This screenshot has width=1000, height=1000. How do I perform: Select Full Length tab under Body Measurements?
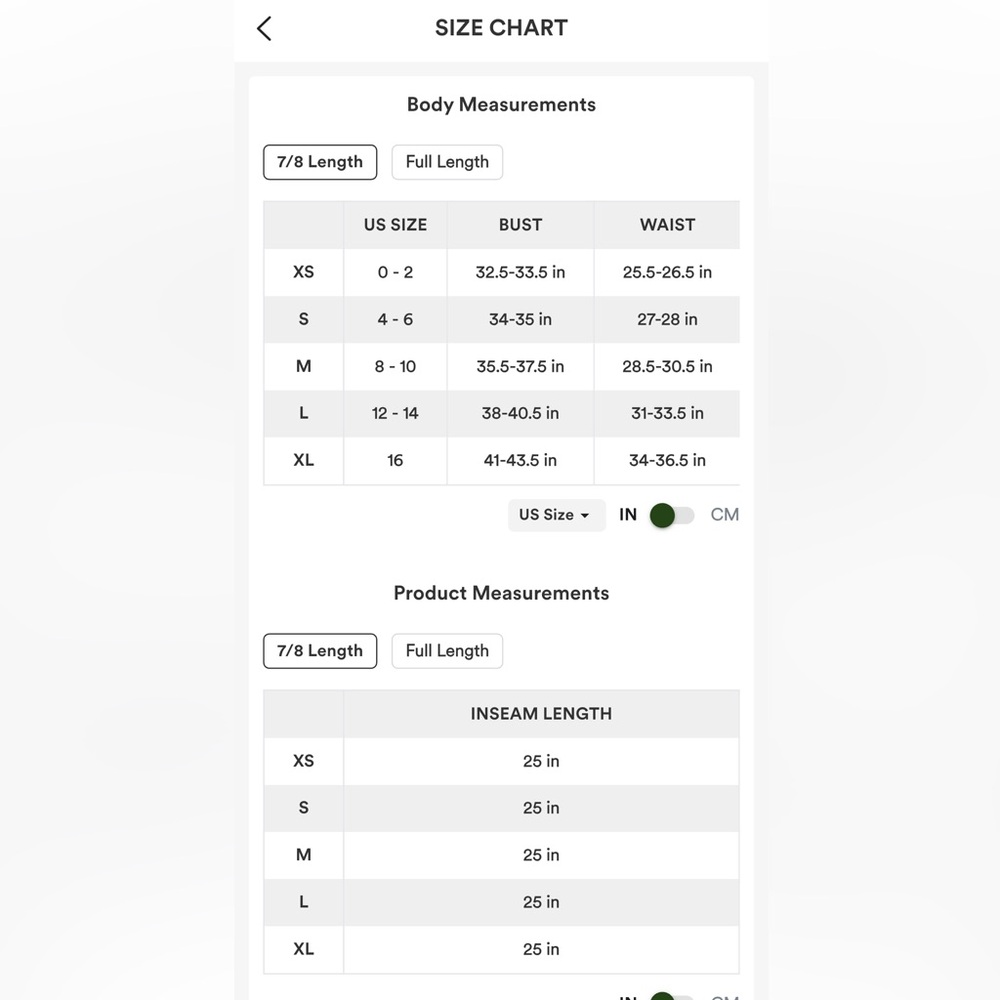[x=447, y=162]
